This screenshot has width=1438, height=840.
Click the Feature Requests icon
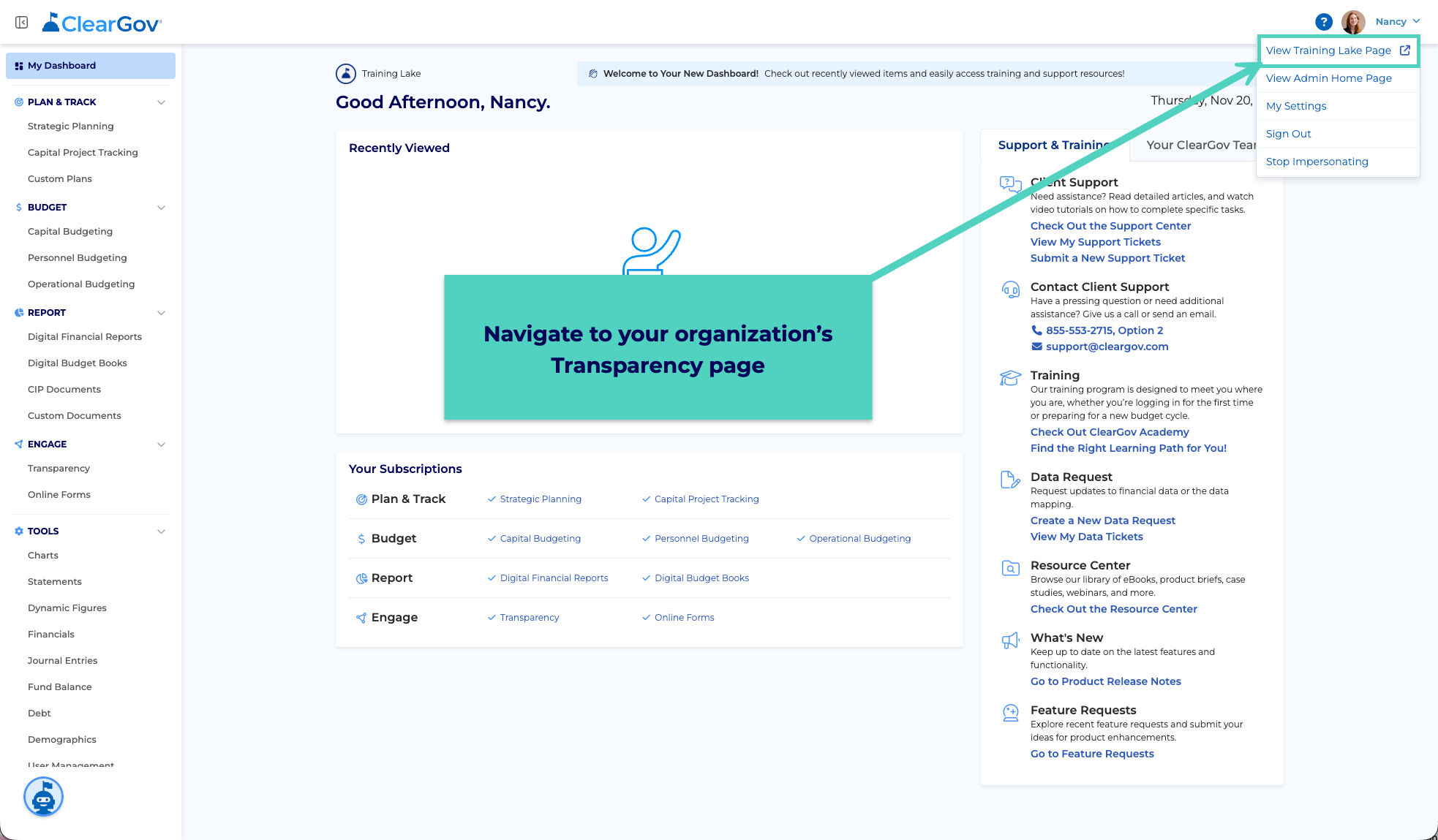(x=1011, y=713)
